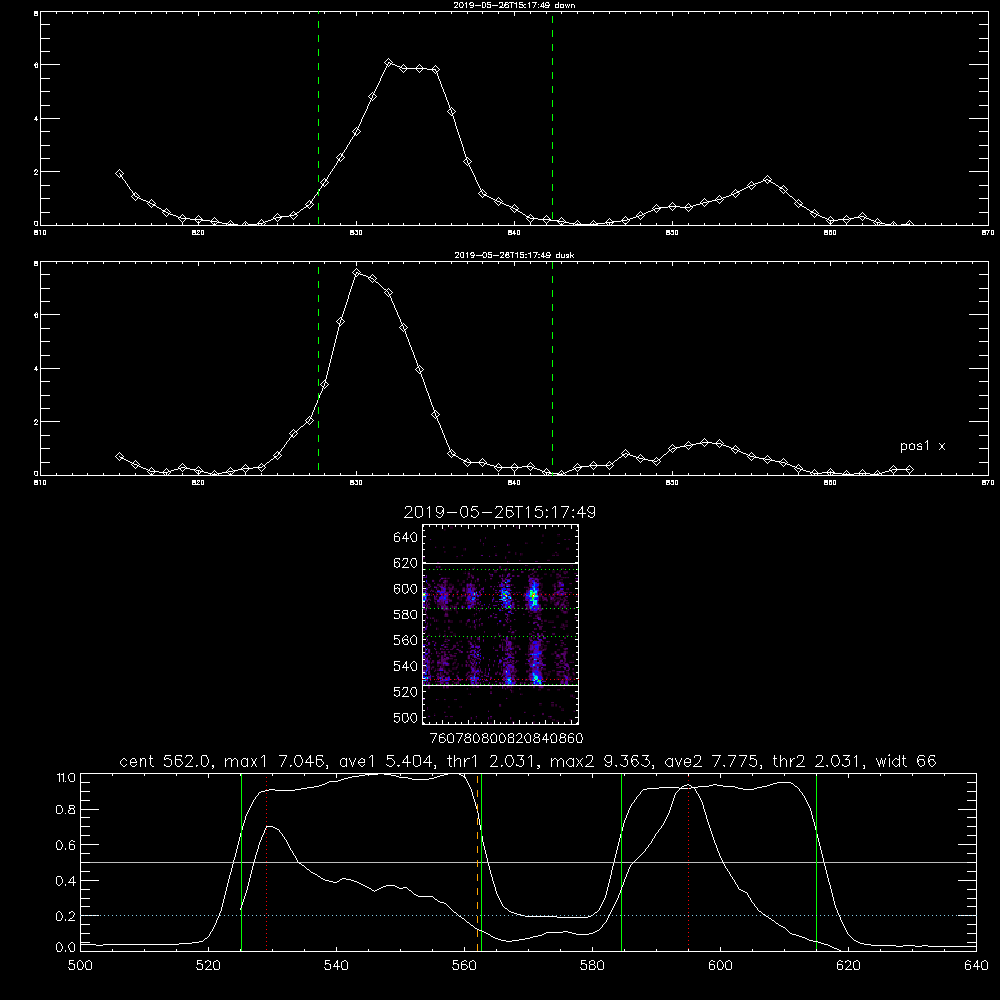Select the "540" x-axis label of bottom plot
Screen dimensions: 1000x1000
pyautogui.click(x=336, y=966)
